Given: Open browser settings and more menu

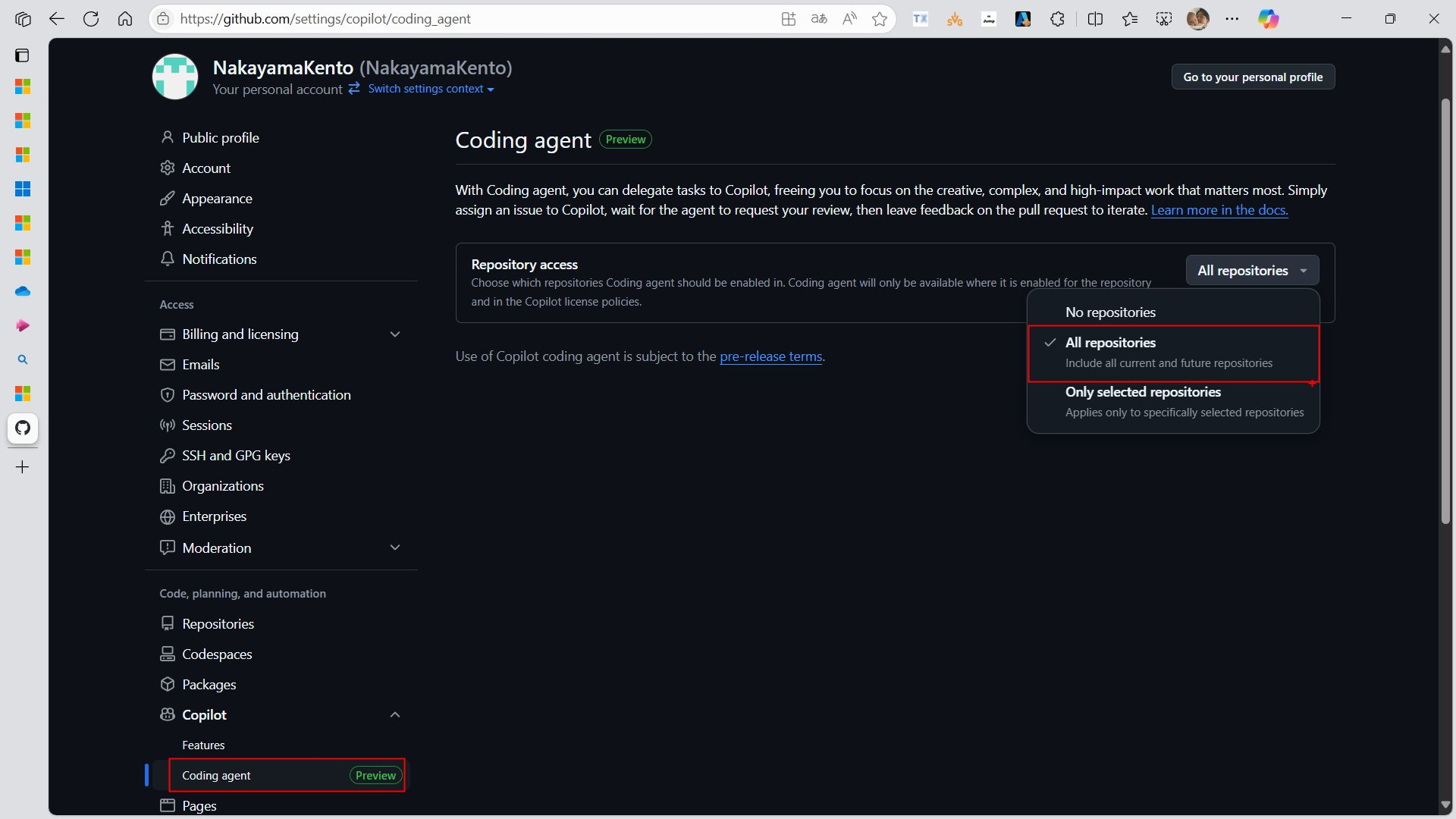Looking at the screenshot, I should [1232, 19].
